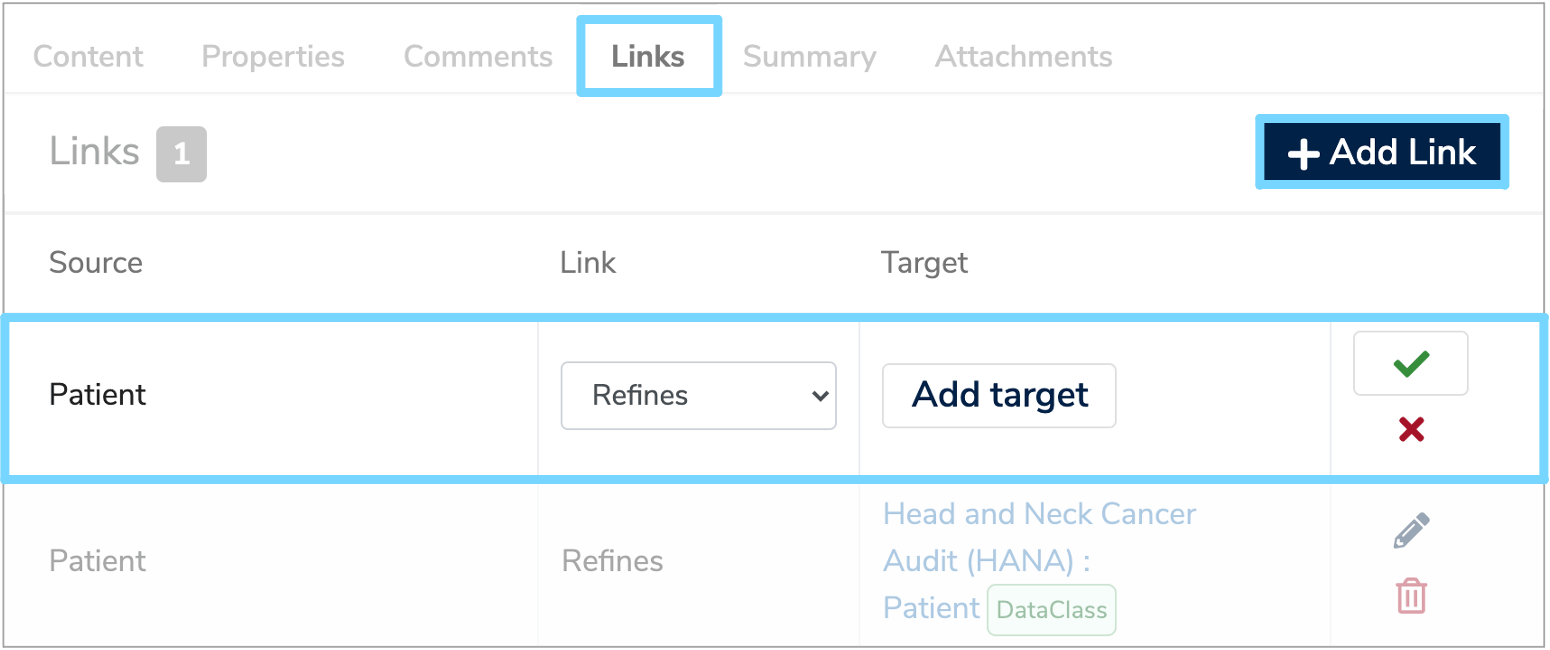
Task: View the Comments tab
Action: (x=477, y=57)
